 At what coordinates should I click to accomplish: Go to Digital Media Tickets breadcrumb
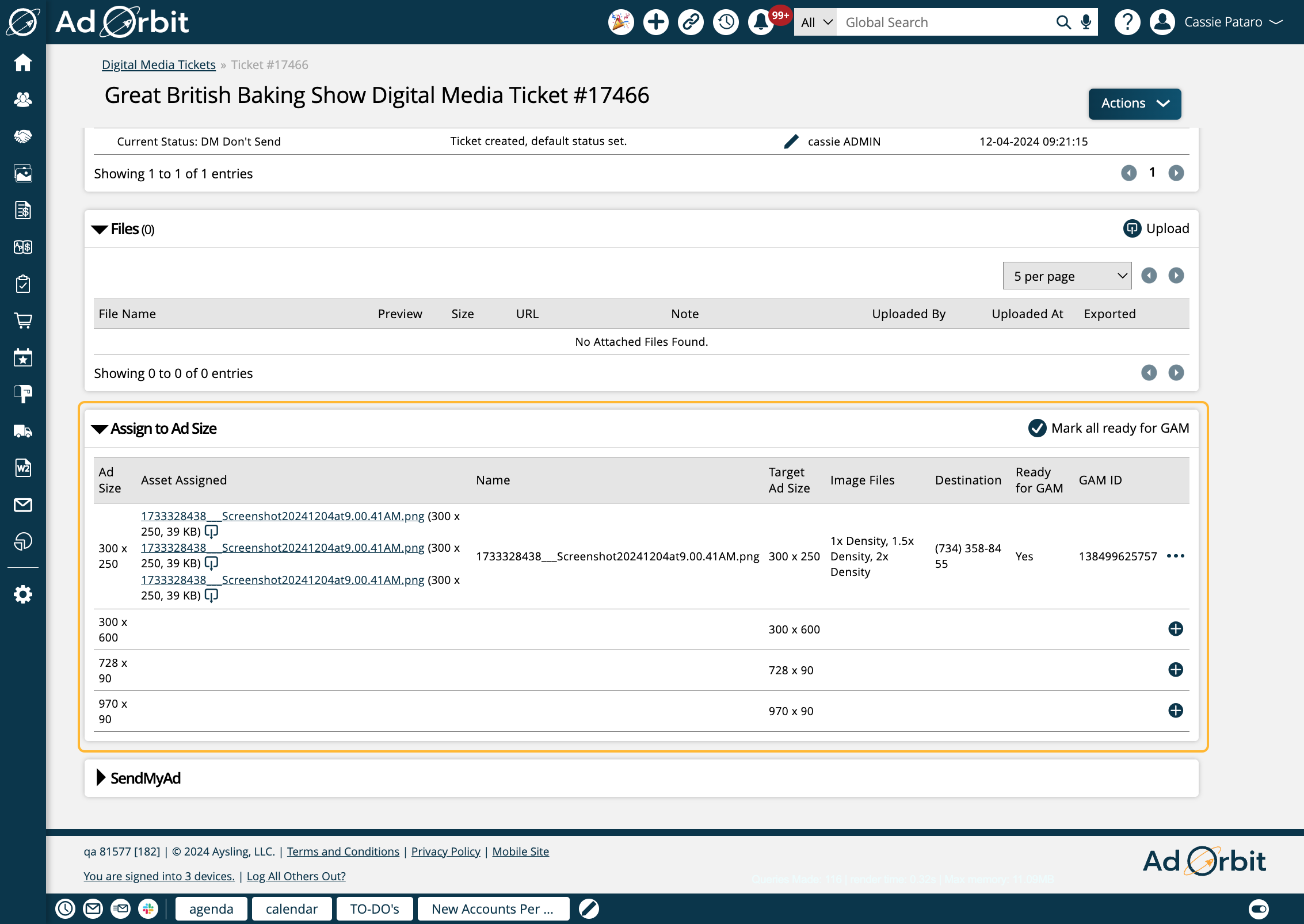pyautogui.click(x=159, y=64)
